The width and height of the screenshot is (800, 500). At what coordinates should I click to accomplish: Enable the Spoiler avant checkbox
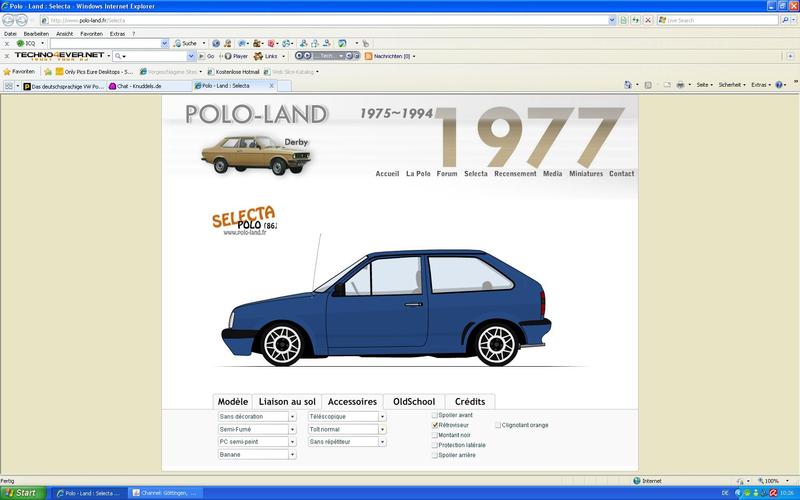point(435,415)
